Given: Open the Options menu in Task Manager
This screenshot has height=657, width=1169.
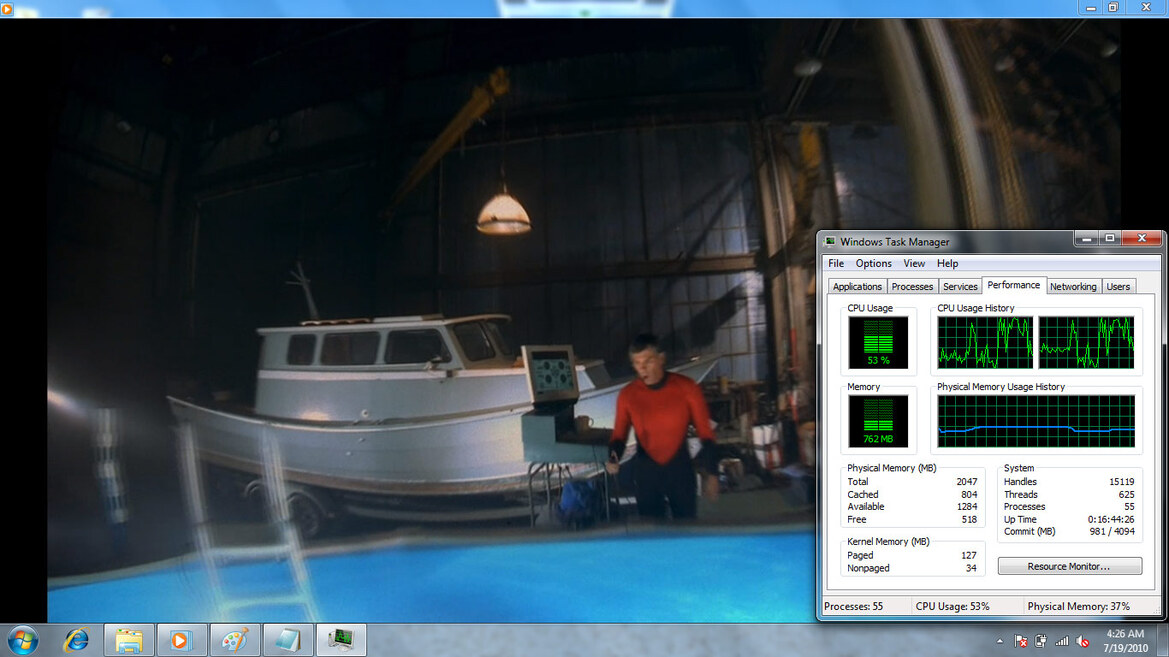Looking at the screenshot, I should tap(873, 263).
